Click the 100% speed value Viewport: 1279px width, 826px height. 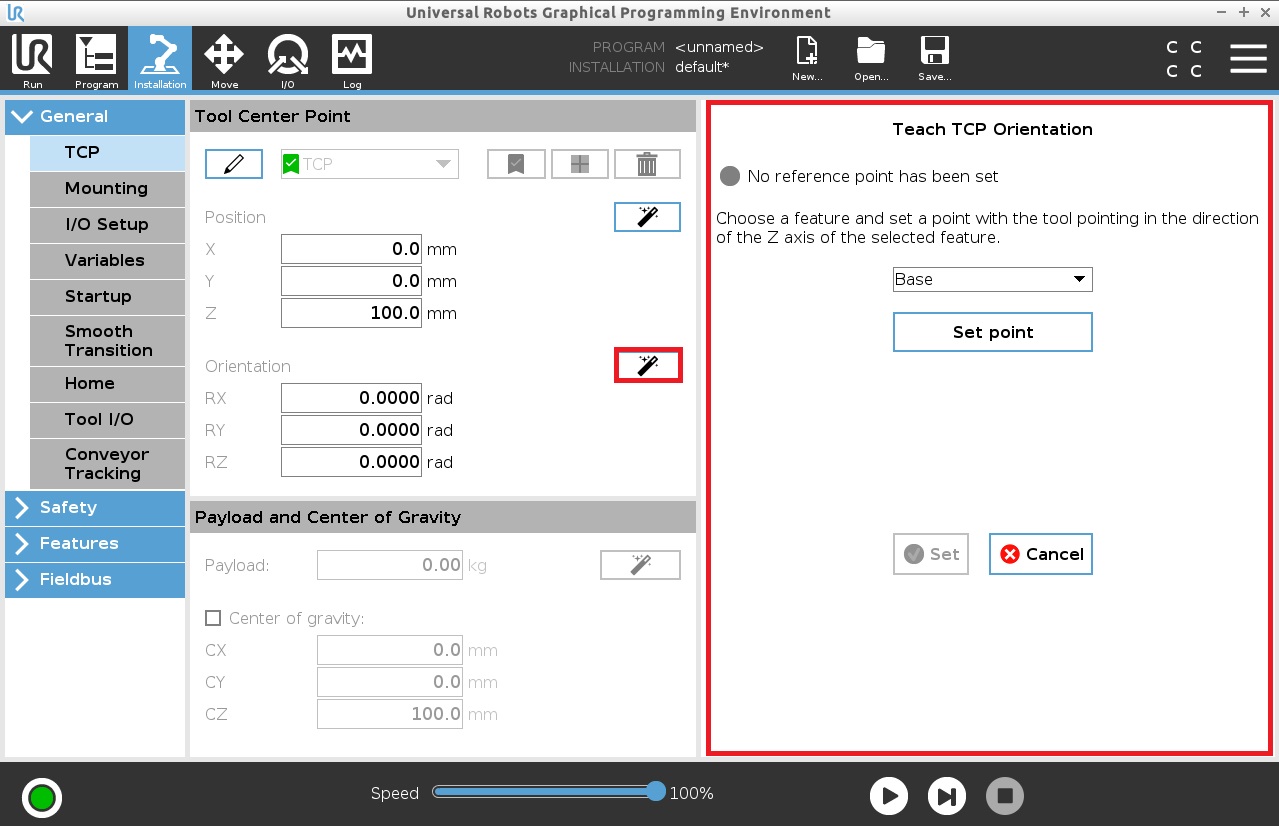(x=692, y=793)
